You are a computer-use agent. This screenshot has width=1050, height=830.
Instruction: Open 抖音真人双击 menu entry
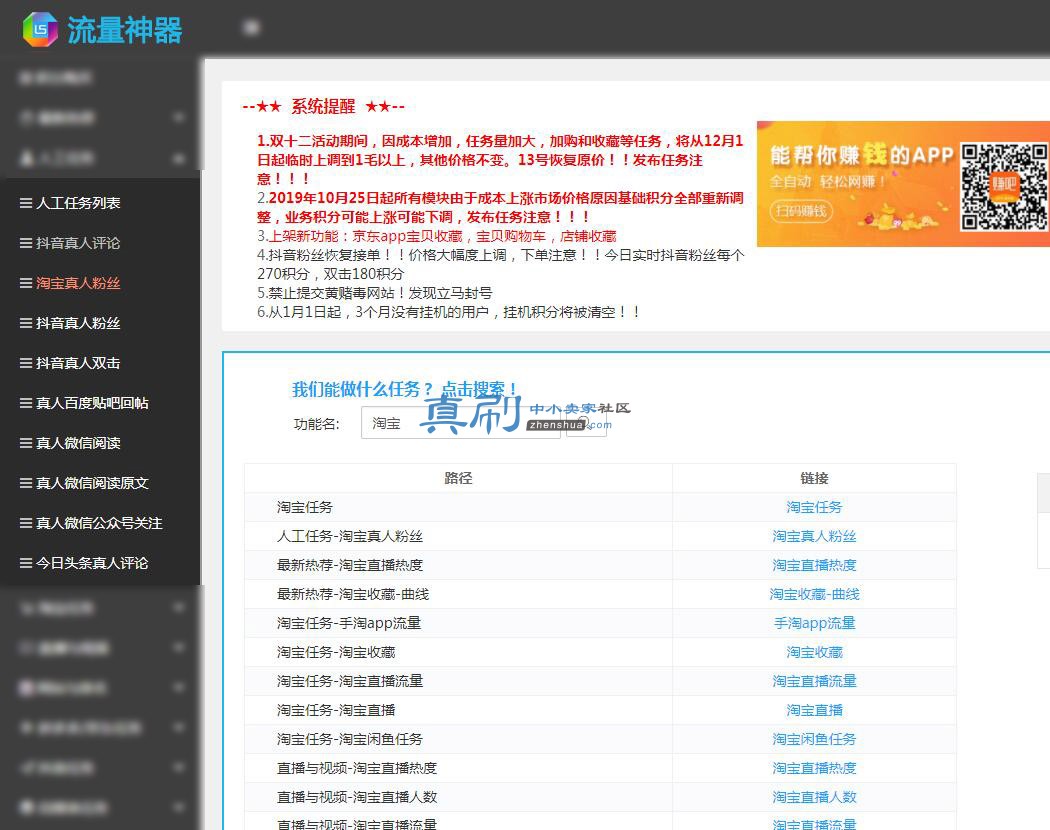[78, 363]
